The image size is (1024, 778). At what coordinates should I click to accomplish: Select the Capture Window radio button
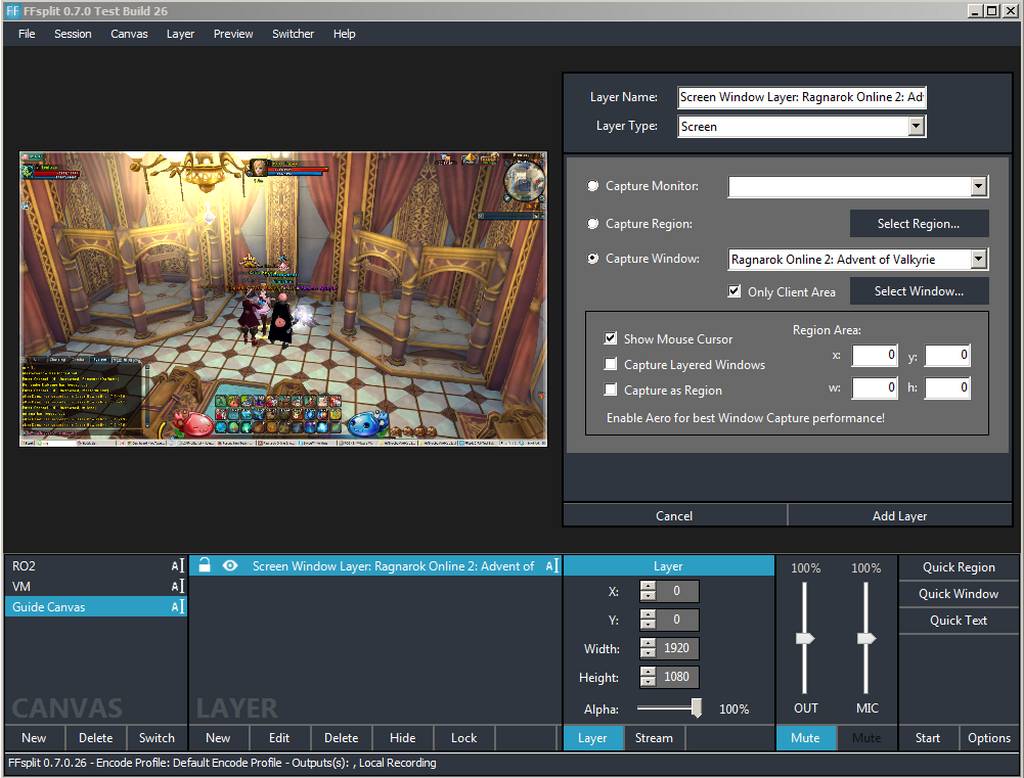(x=592, y=259)
